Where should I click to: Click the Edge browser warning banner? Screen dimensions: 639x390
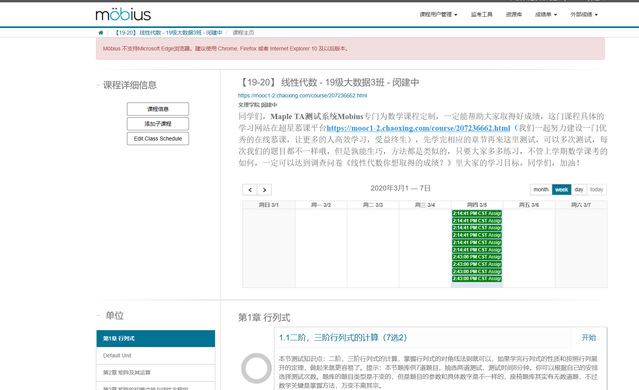point(350,48)
